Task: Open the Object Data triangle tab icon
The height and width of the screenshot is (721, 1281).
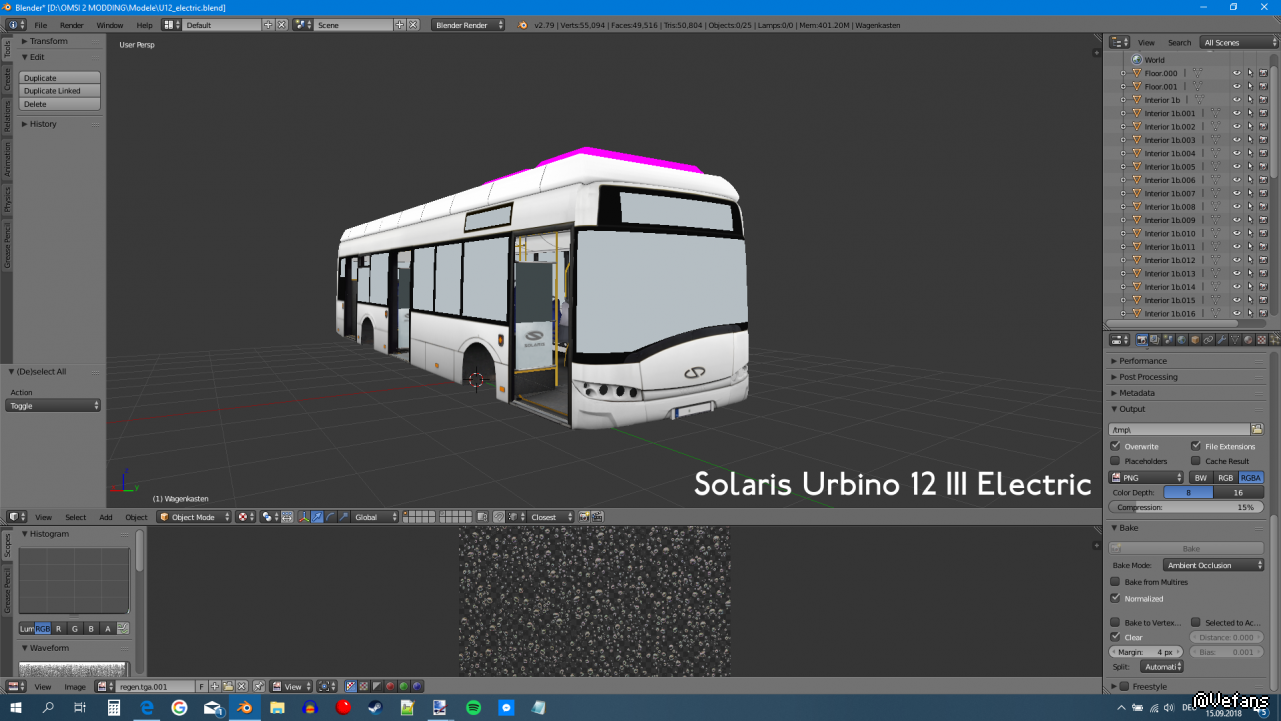Action: (x=1233, y=340)
